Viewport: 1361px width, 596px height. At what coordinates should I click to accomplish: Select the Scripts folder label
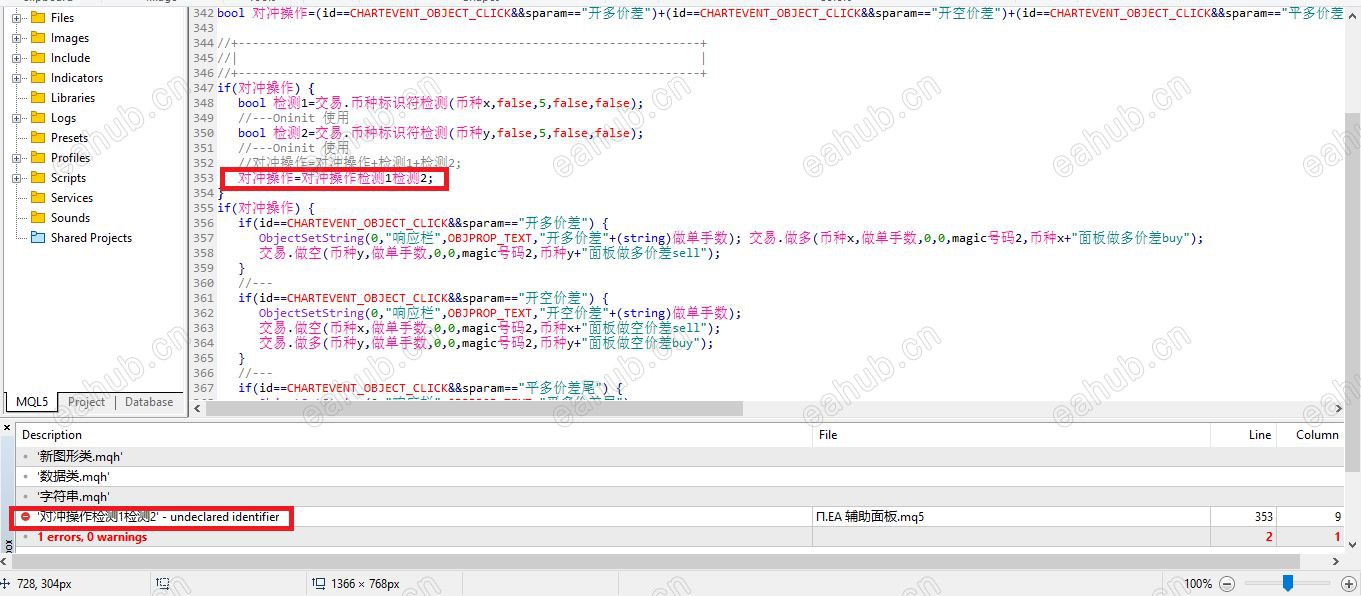68,178
